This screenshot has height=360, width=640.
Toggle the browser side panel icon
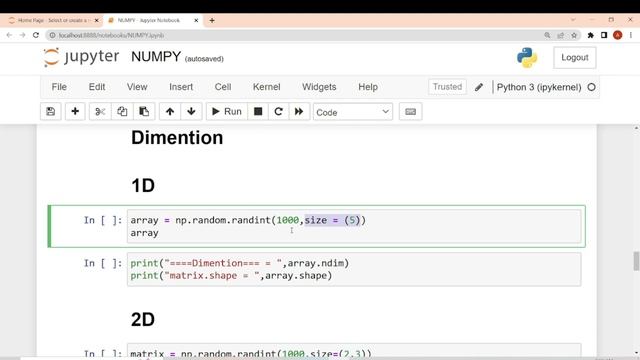[x=604, y=36]
